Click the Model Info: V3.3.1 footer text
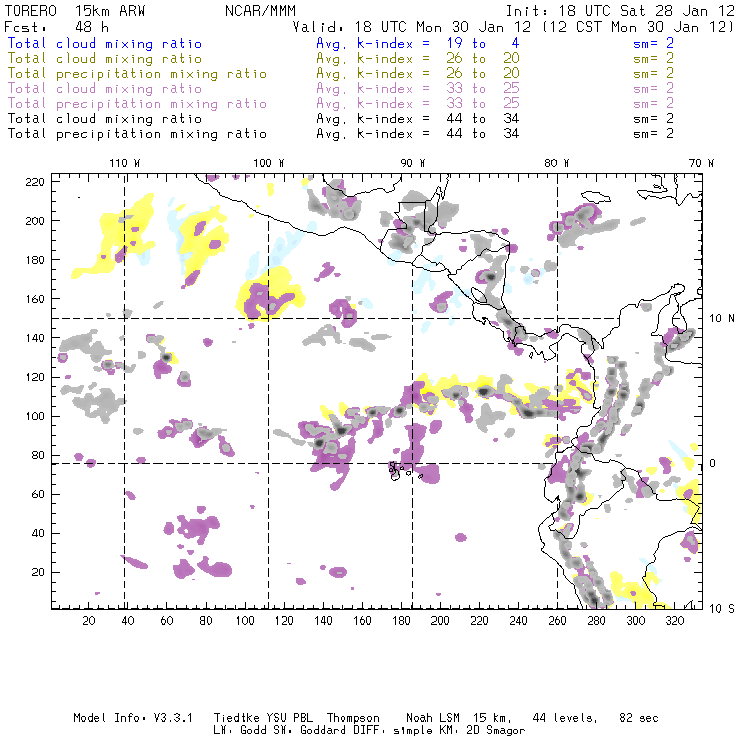 pyautogui.click(x=133, y=718)
